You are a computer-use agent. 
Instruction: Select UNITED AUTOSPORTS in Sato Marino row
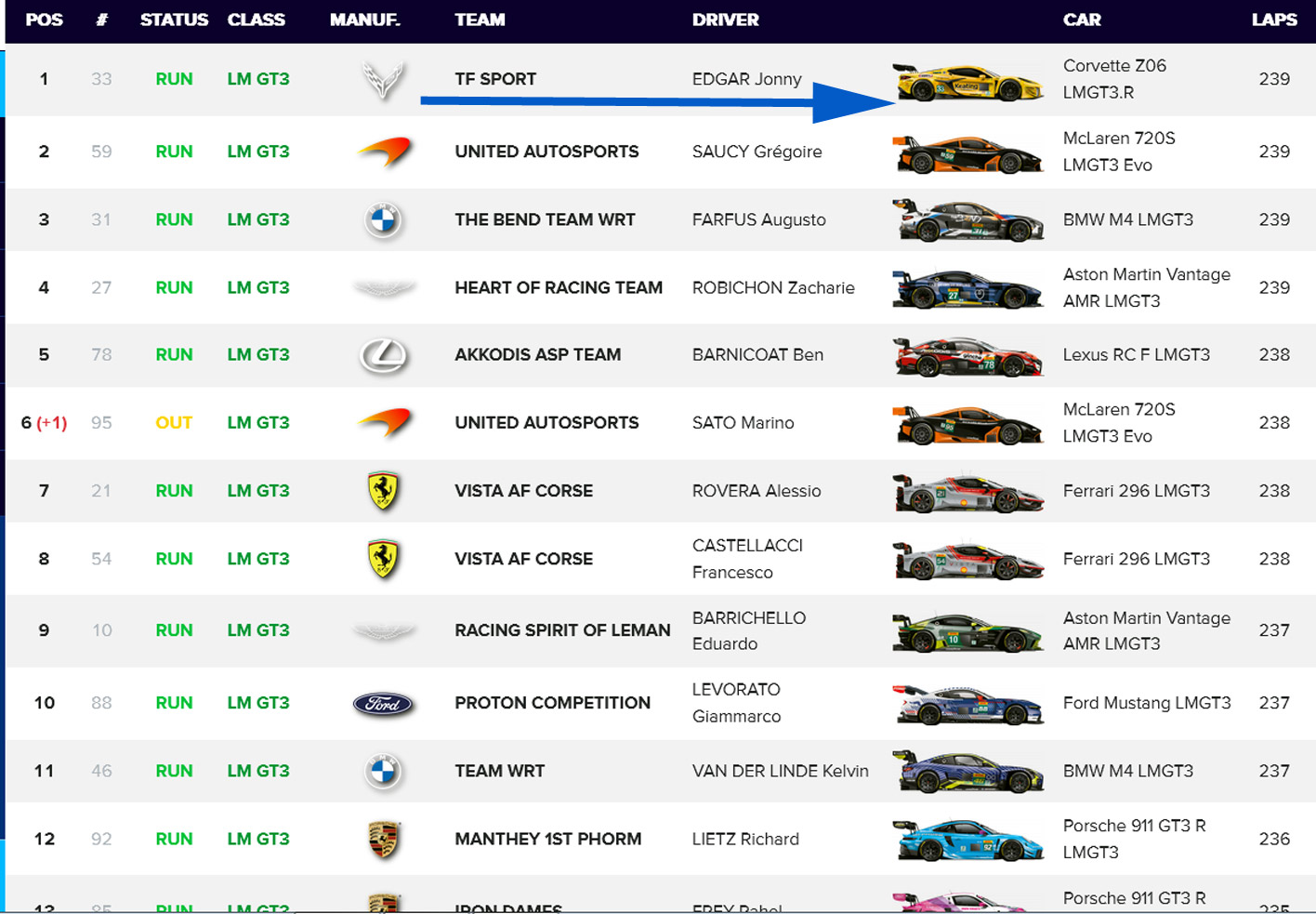tap(546, 422)
